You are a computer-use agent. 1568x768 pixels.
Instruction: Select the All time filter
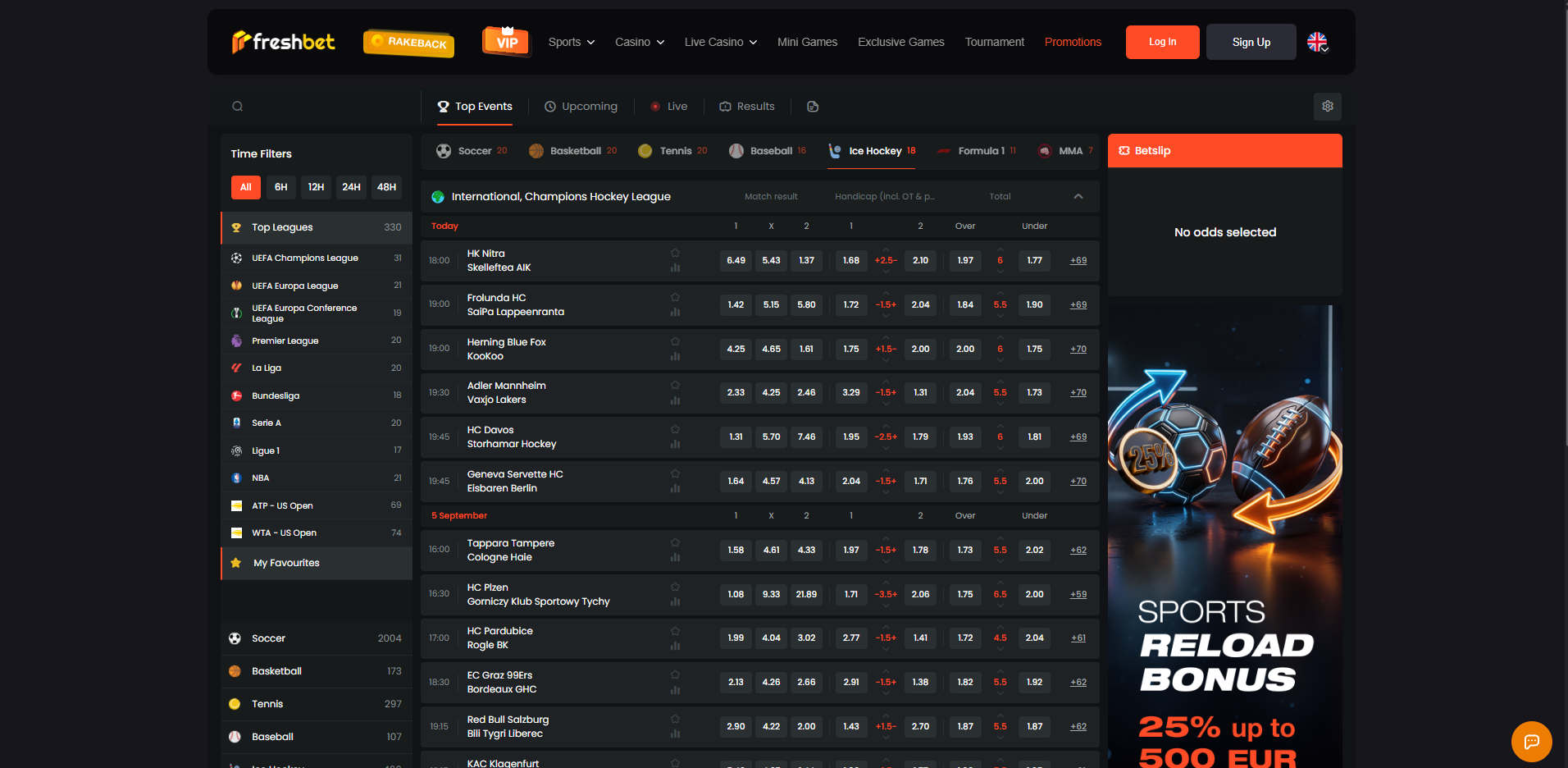[245, 187]
